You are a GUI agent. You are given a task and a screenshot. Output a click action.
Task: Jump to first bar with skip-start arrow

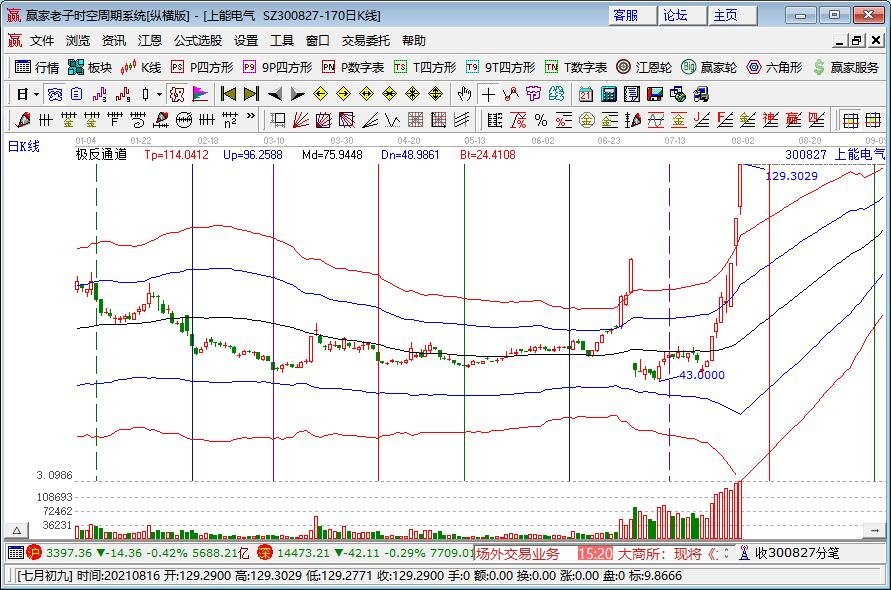pyautogui.click(x=228, y=94)
